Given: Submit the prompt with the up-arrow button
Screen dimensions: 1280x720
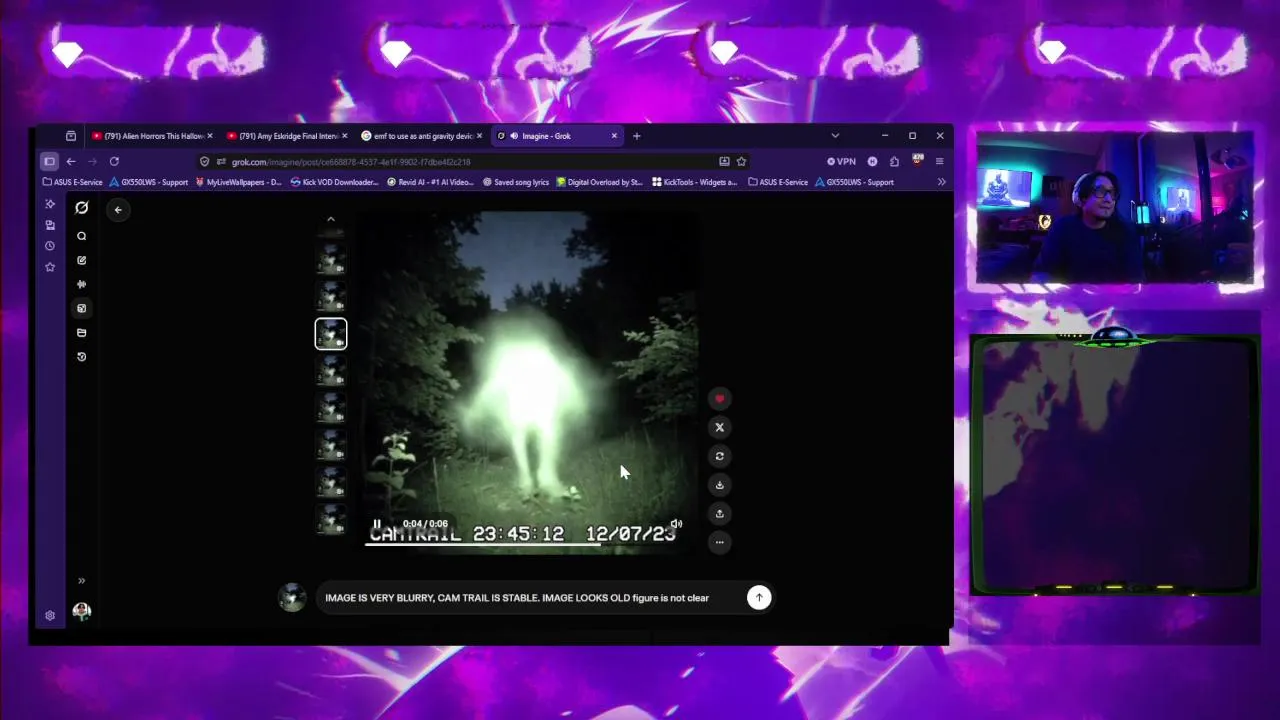Looking at the screenshot, I should click(x=759, y=597).
